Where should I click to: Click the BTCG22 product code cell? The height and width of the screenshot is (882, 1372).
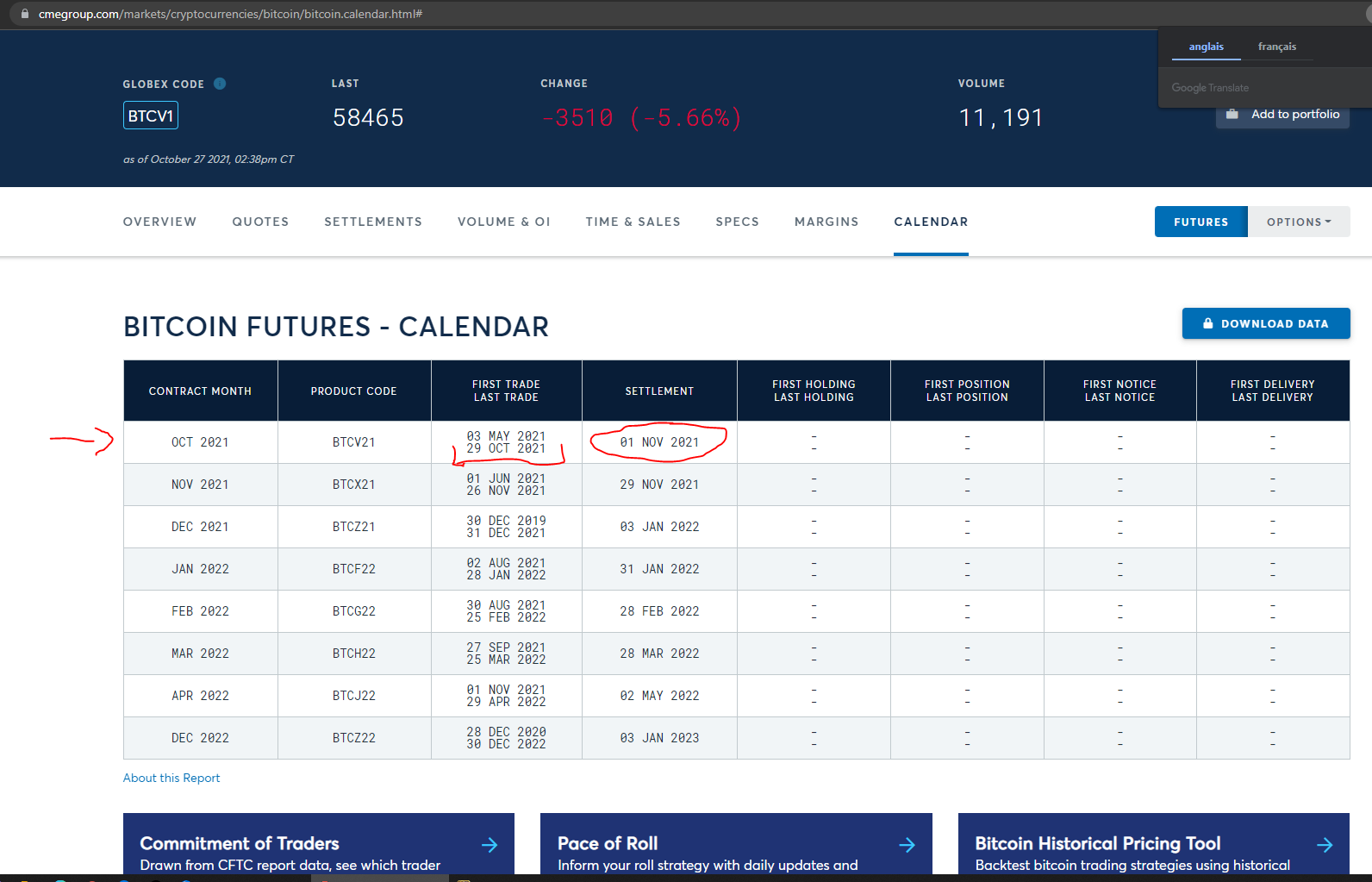[354, 611]
